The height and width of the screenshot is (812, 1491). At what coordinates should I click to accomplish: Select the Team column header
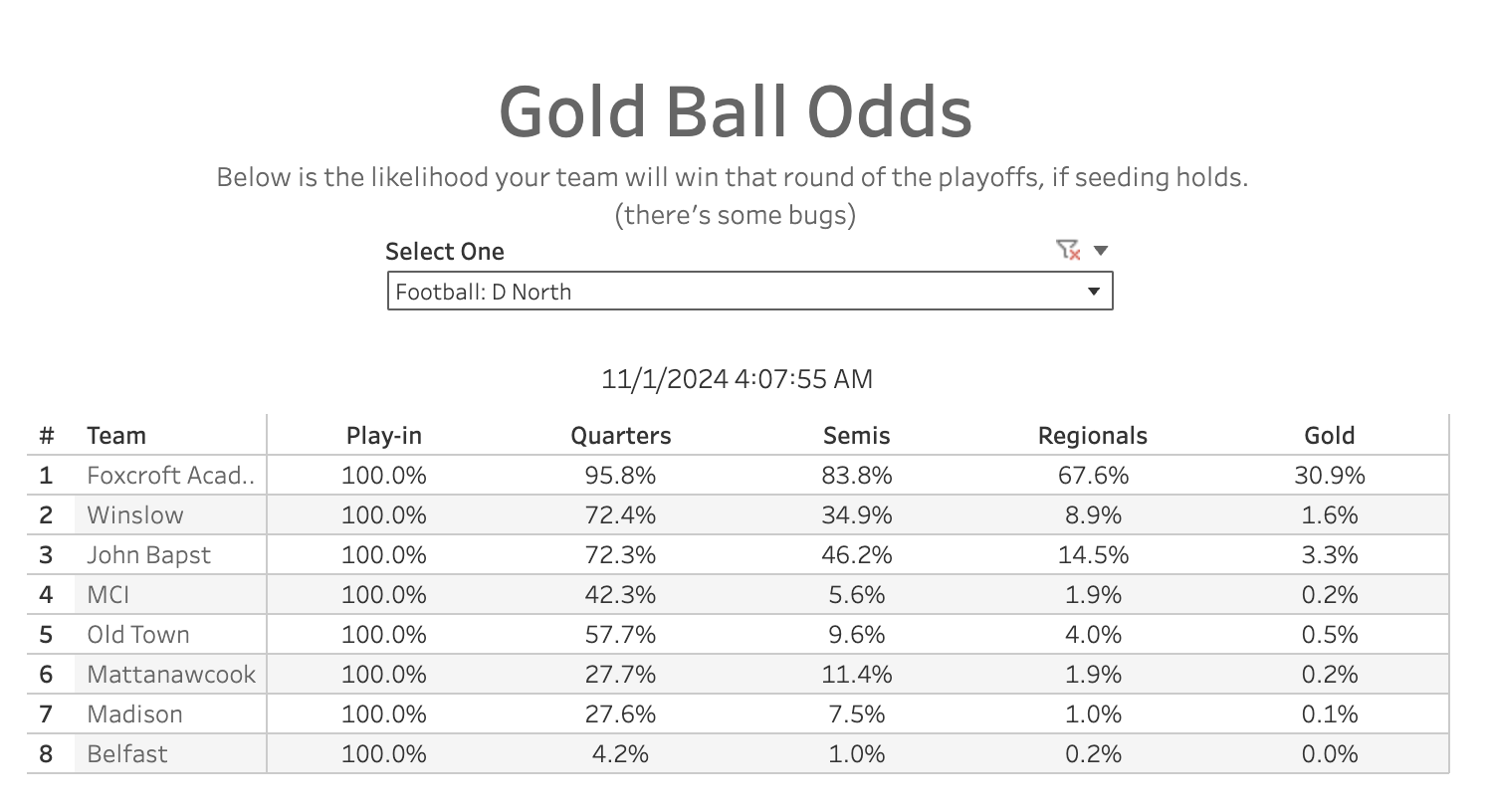(116, 436)
